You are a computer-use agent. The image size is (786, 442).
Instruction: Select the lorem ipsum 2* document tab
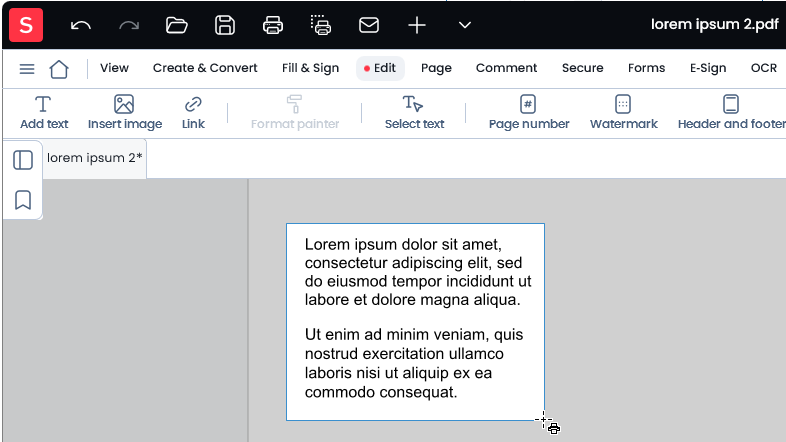[x=94, y=158]
